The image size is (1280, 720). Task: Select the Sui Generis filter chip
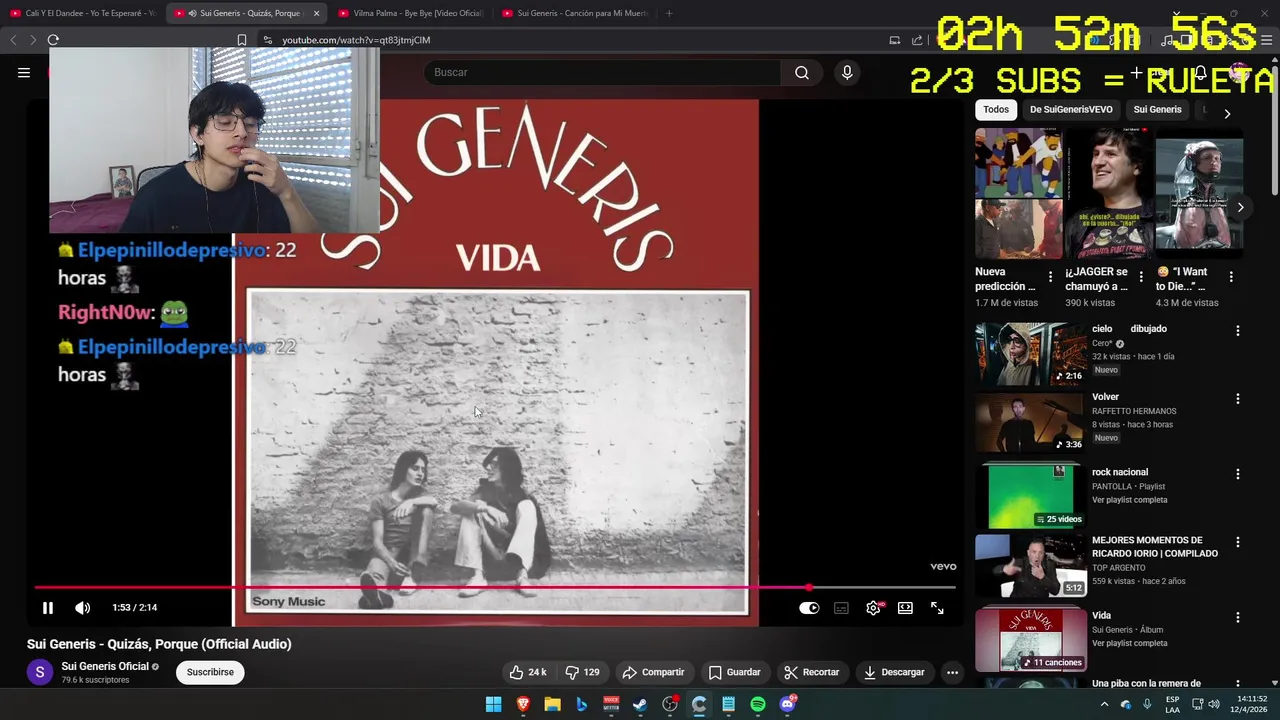tap(1157, 110)
